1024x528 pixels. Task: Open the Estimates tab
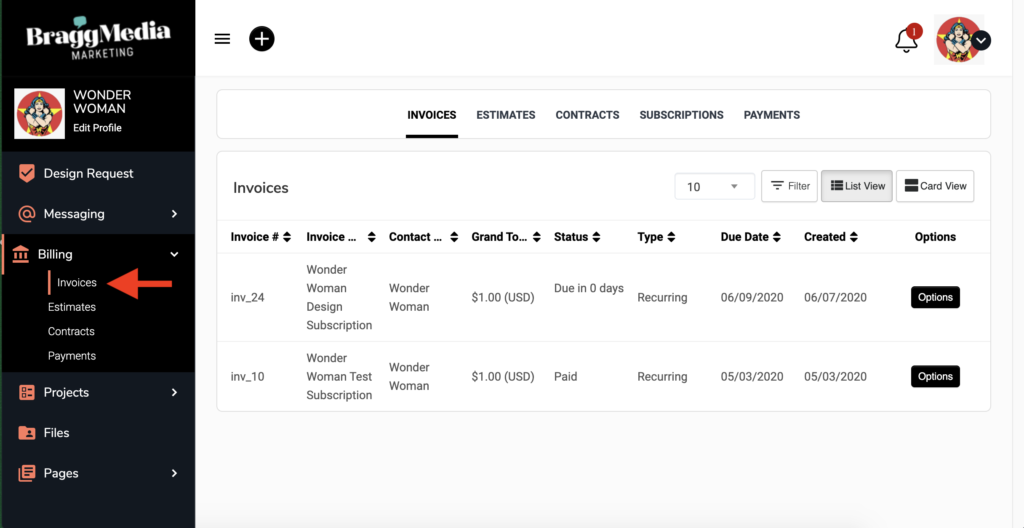point(505,115)
